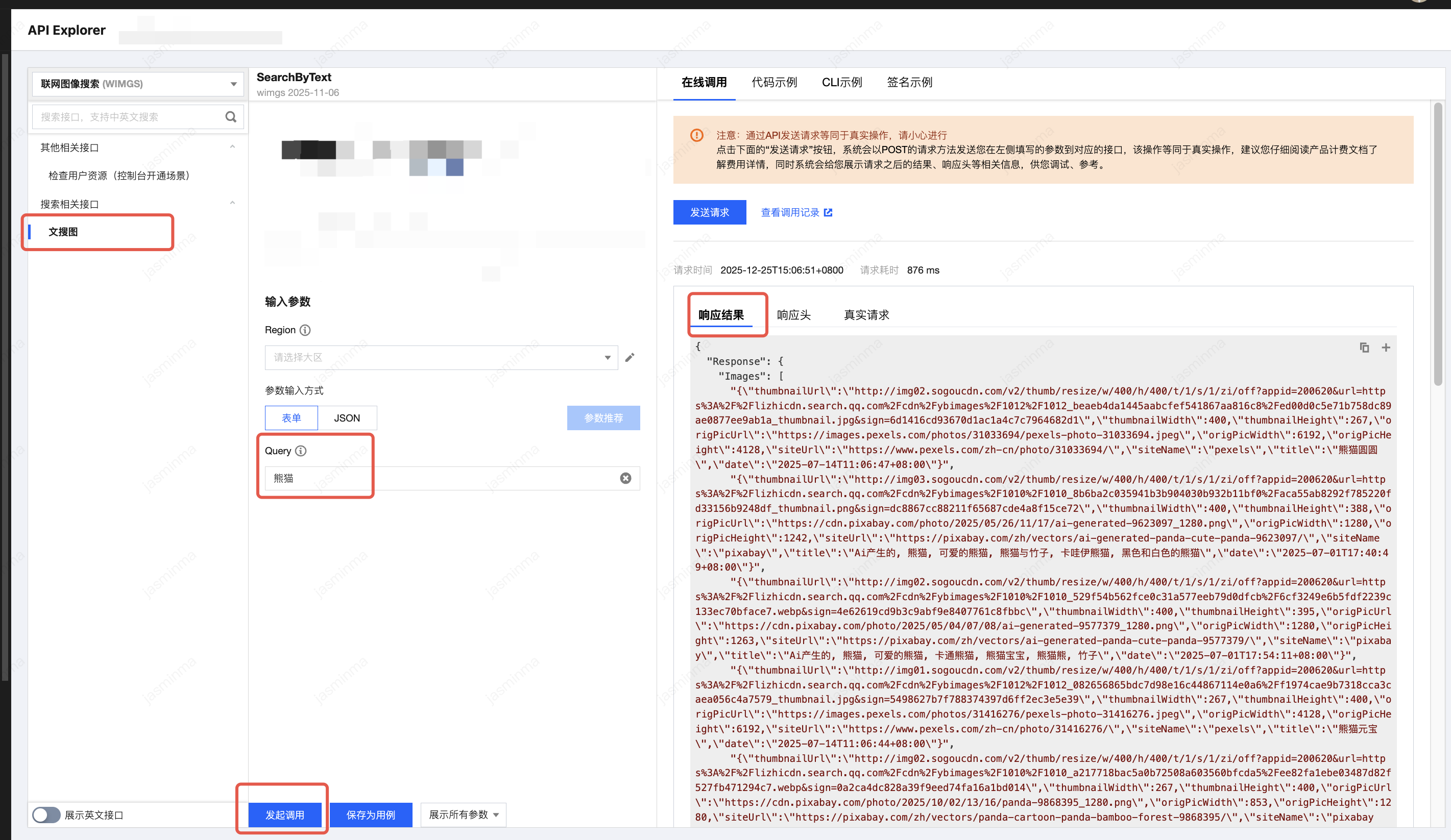Viewport: 1451px width, 840px height.
Task: Copy the response JSON using copy icon
Action: [1364, 348]
